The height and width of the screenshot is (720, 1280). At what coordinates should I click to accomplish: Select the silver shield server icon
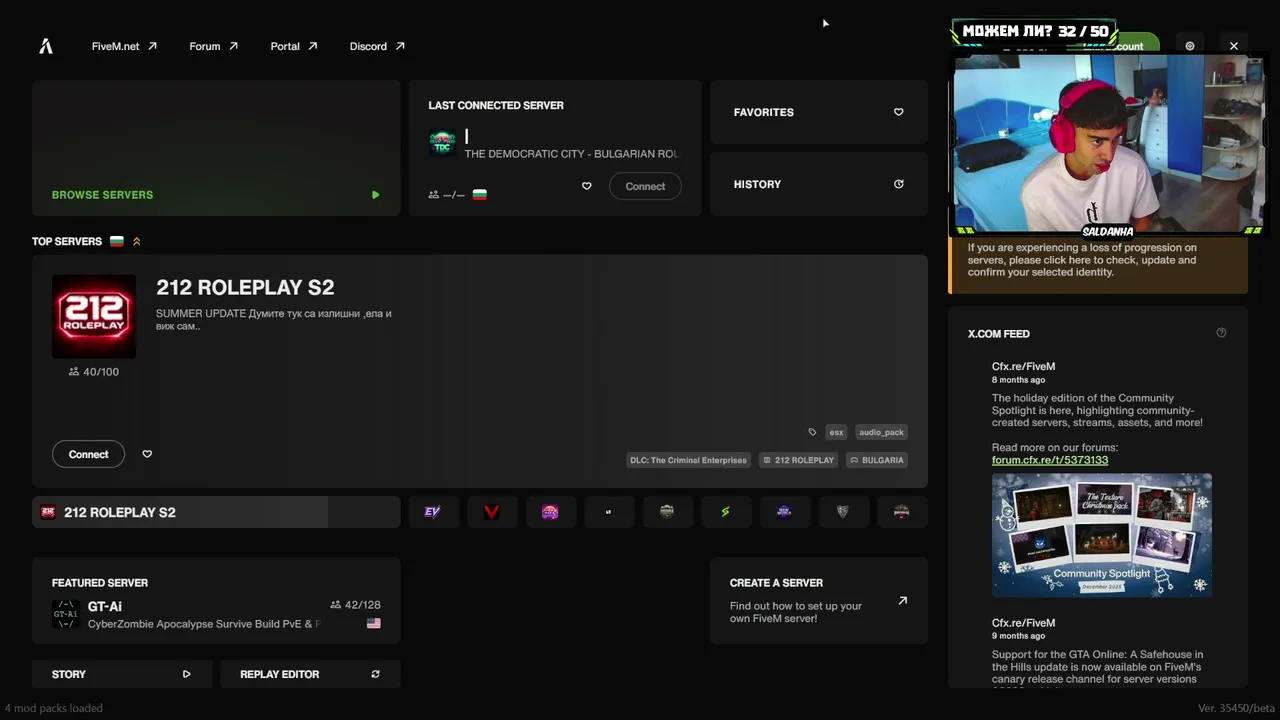[842, 512]
